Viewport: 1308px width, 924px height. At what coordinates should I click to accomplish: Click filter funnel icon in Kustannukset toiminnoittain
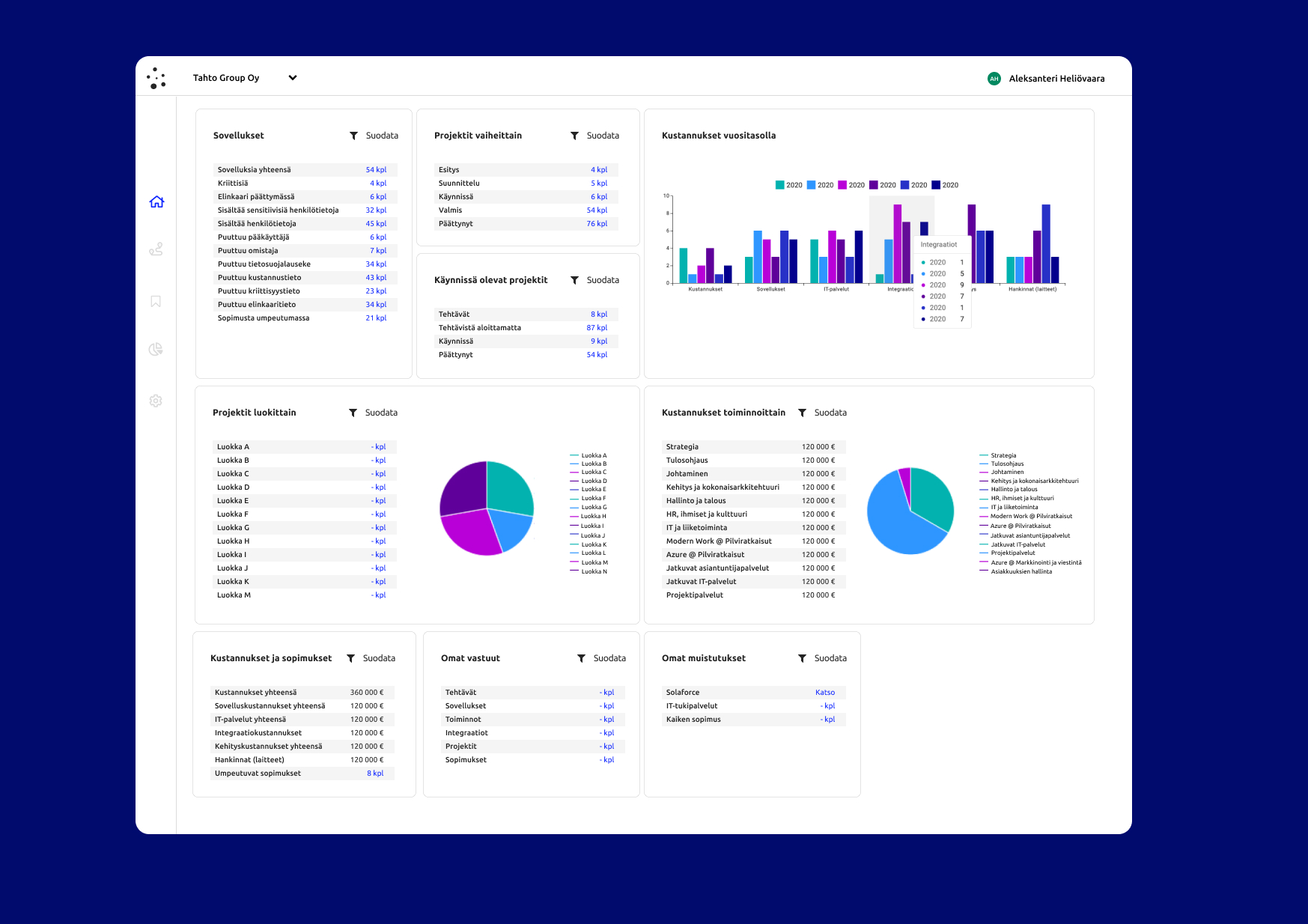pyautogui.click(x=802, y=413)
